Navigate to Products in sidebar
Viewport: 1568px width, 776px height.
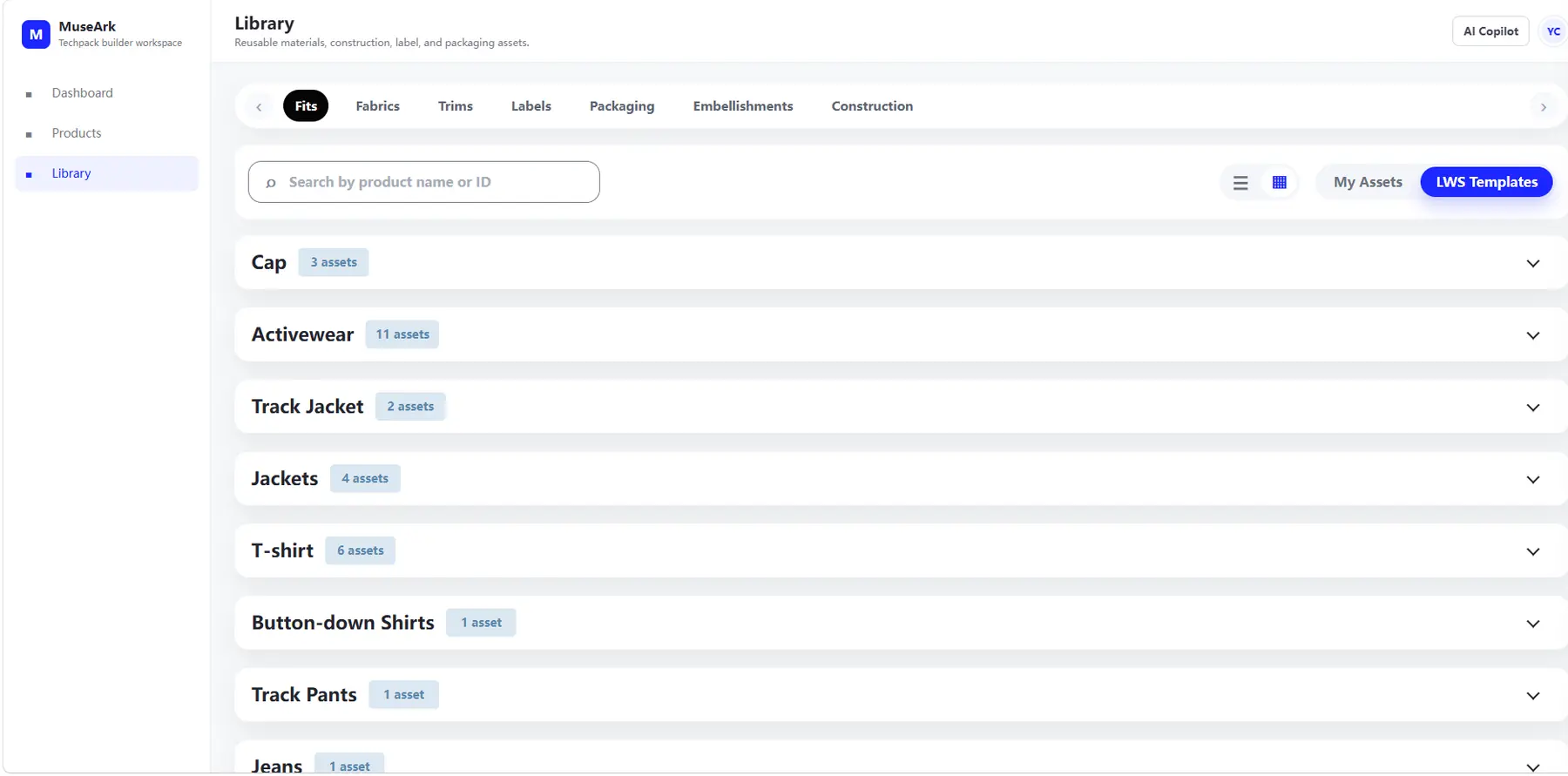point(106,133)
